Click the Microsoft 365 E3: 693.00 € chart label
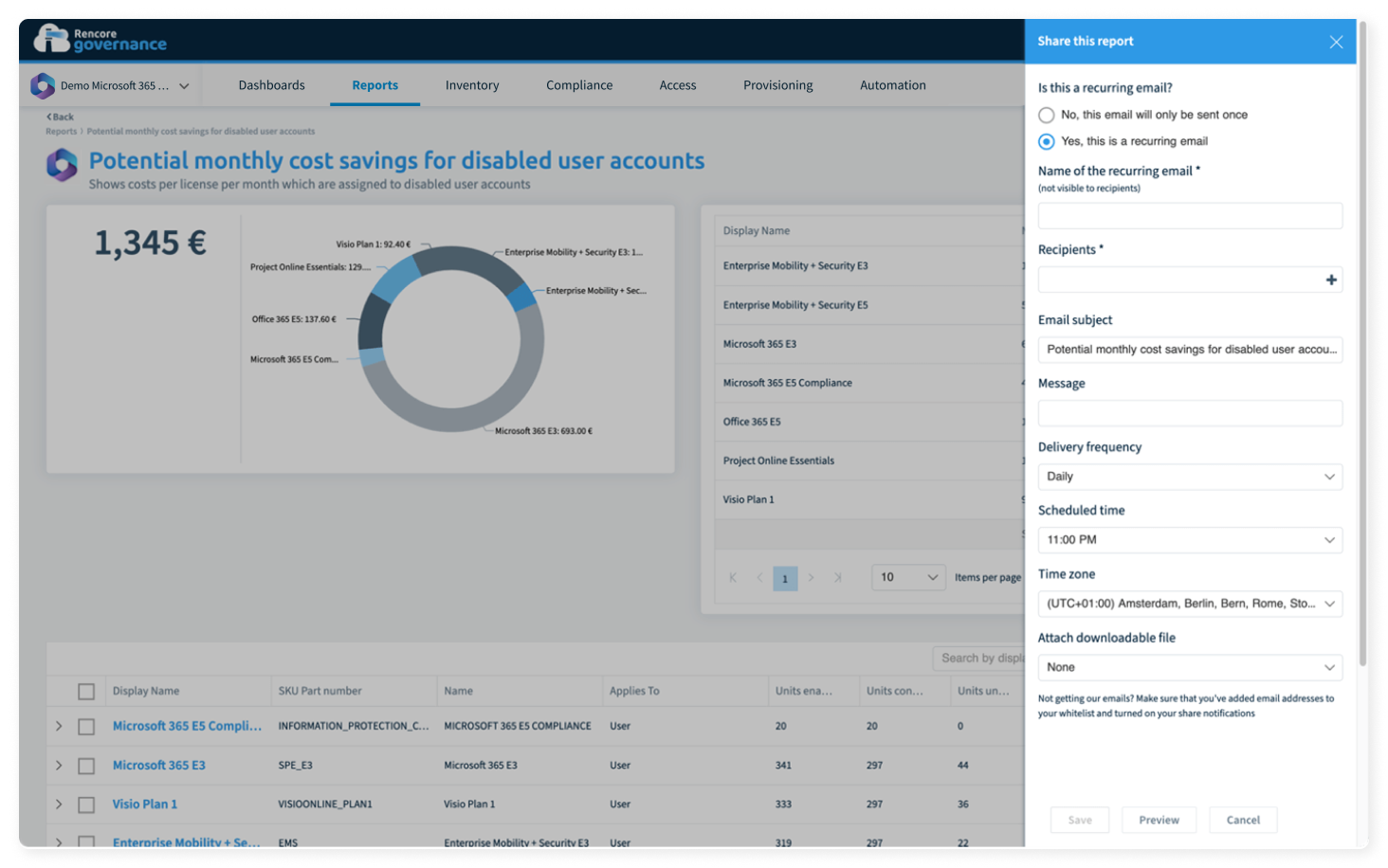 [x=543, y=431]
